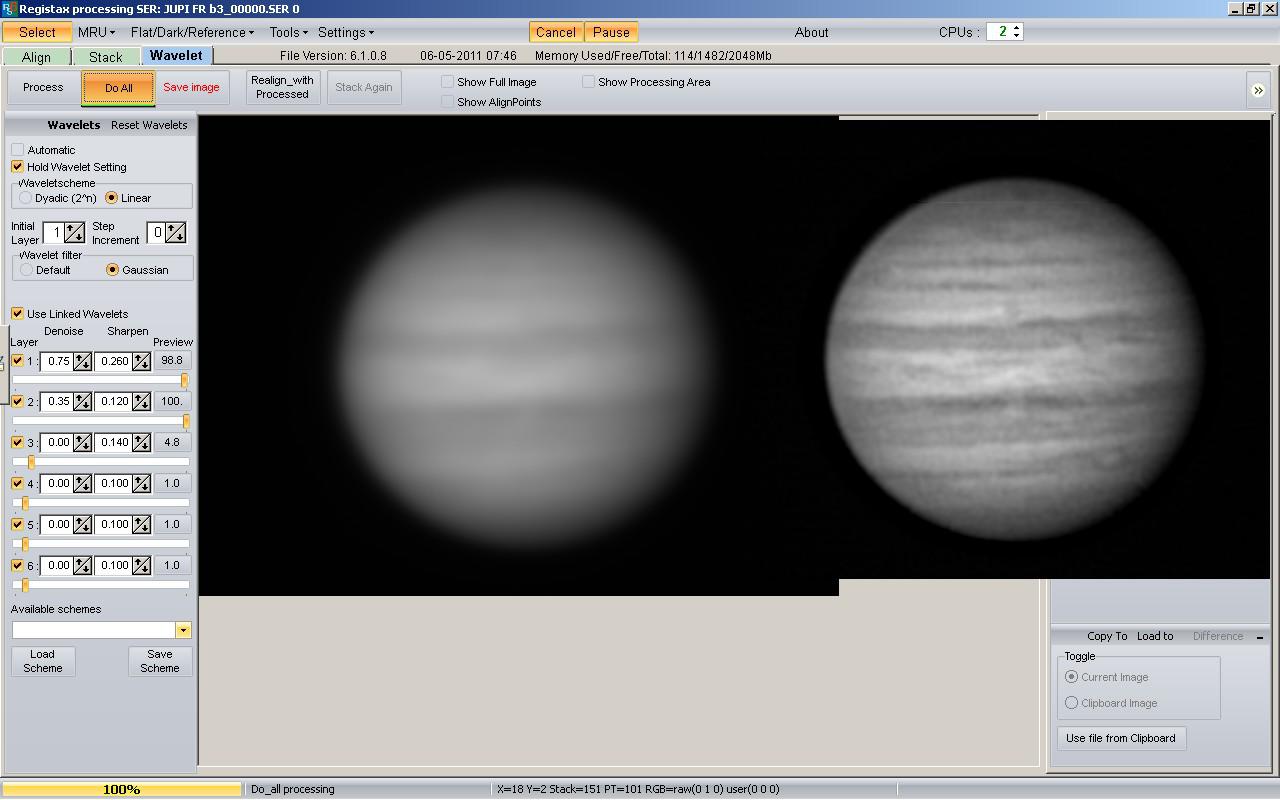Click the Process button

click(43, 87)
